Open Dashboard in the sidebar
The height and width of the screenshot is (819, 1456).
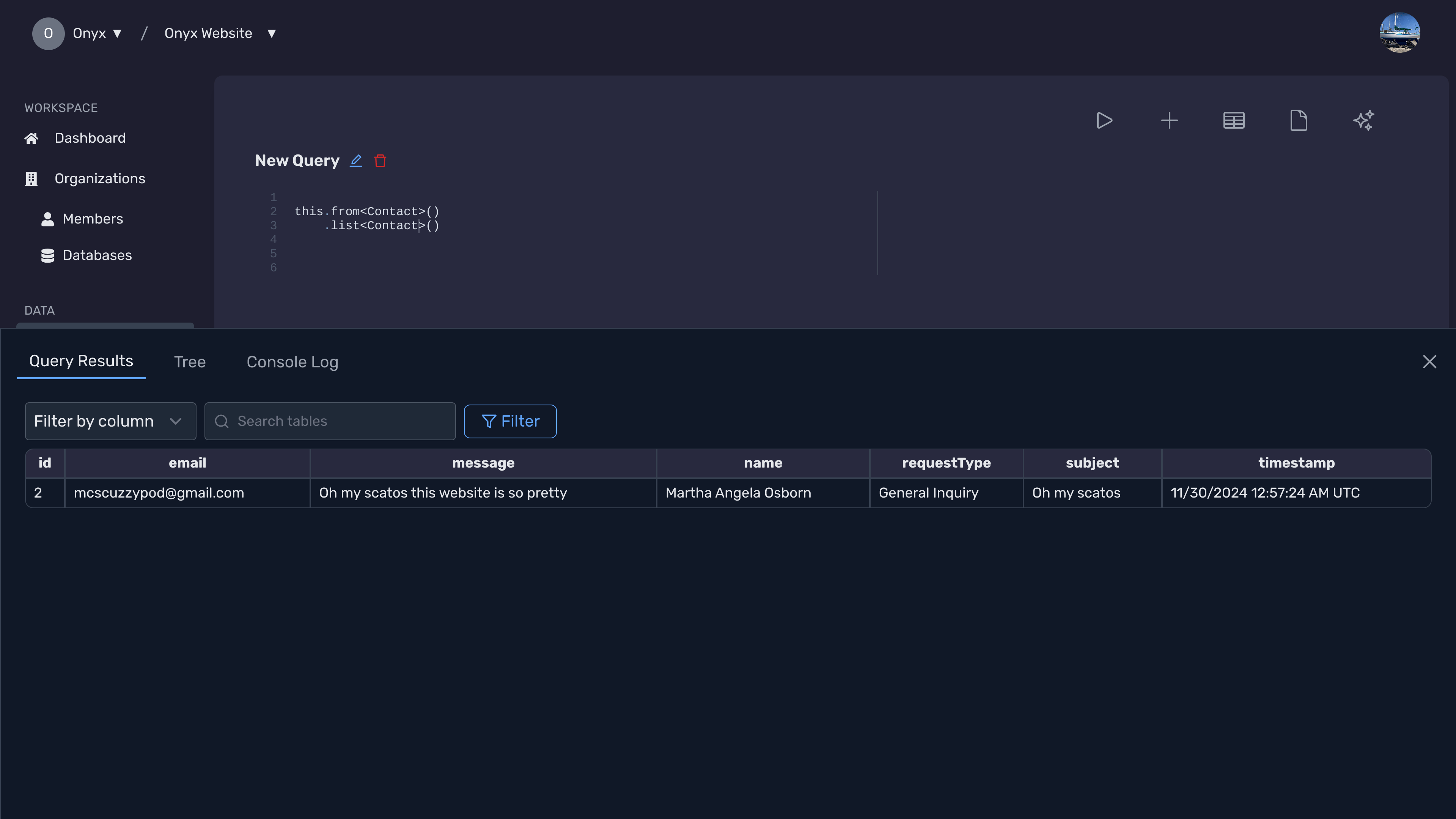[90, 138]
